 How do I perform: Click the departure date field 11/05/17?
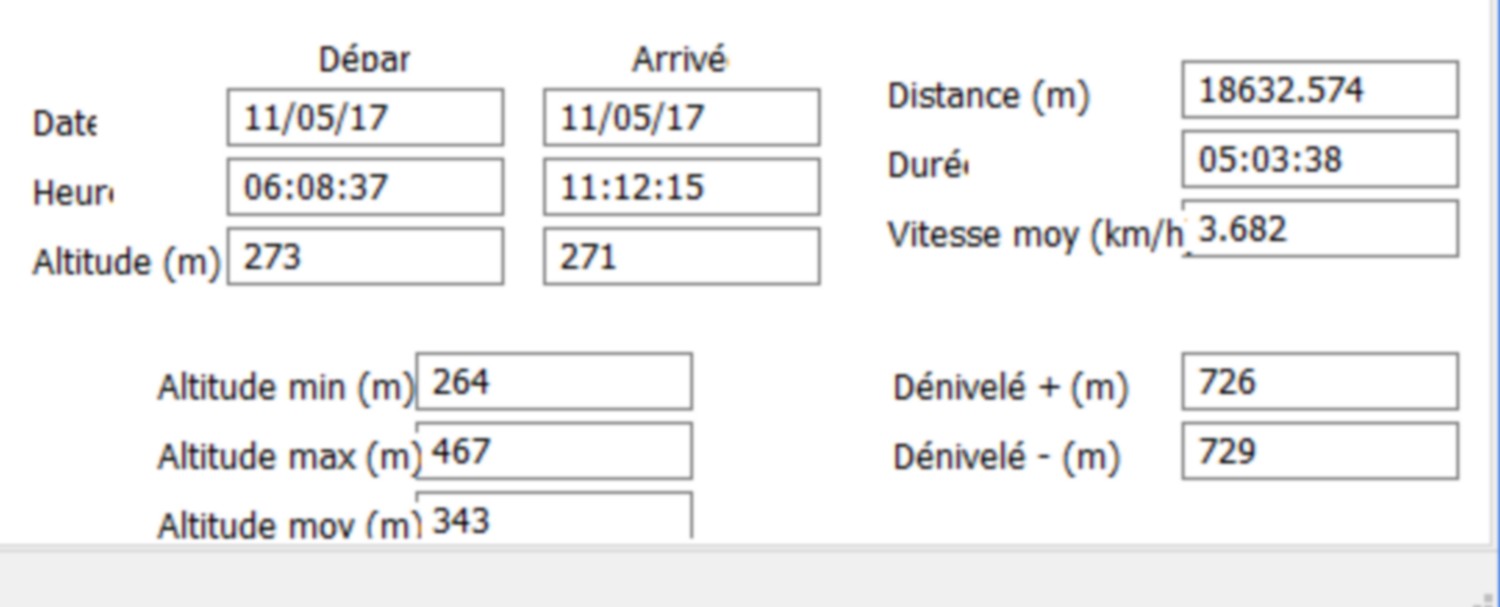click(x=365, y=117)
